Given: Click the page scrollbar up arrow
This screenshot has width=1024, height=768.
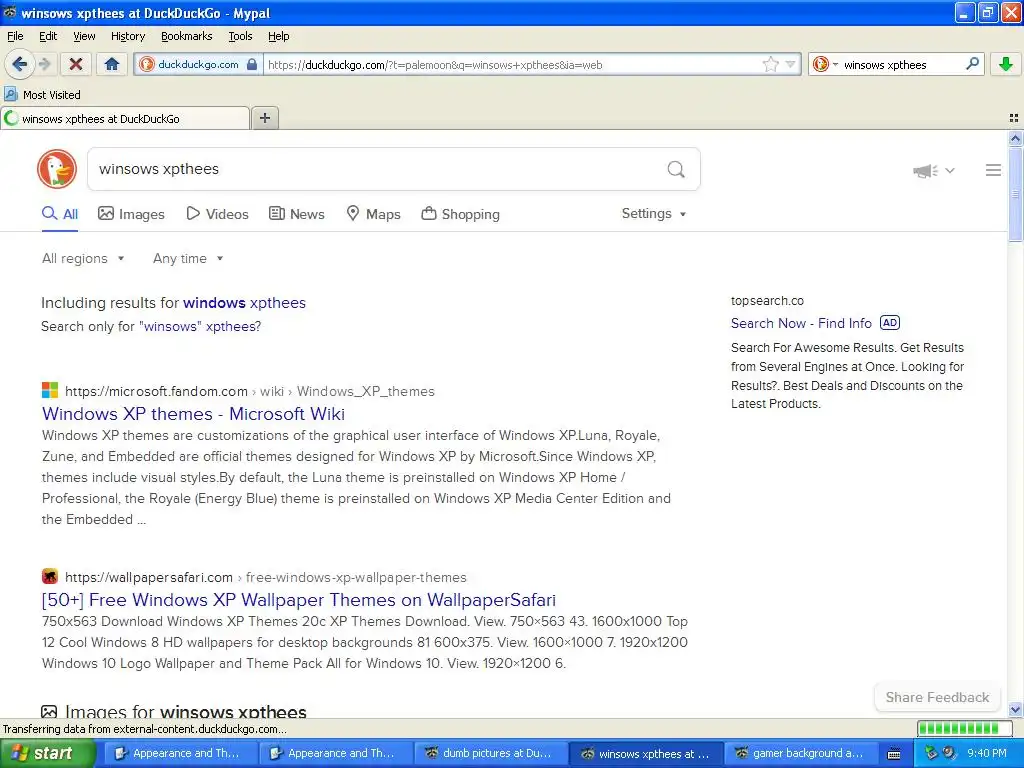Looking at the screenshot, I should coord(1015,138).
